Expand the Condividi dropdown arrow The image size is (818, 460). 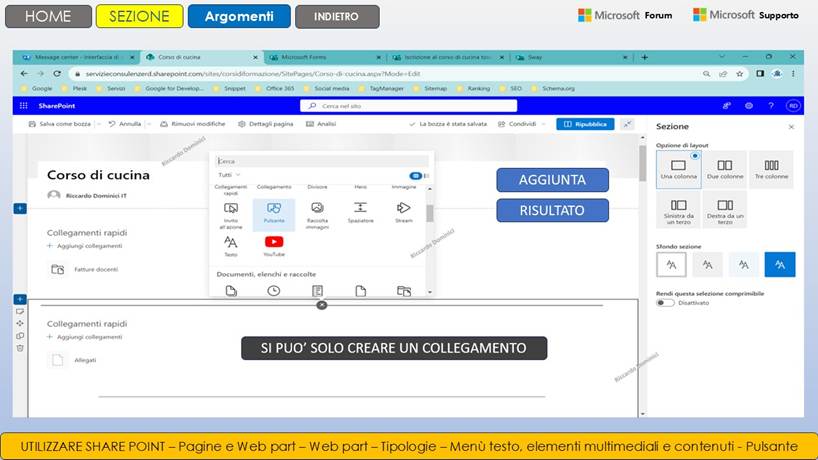544,124
